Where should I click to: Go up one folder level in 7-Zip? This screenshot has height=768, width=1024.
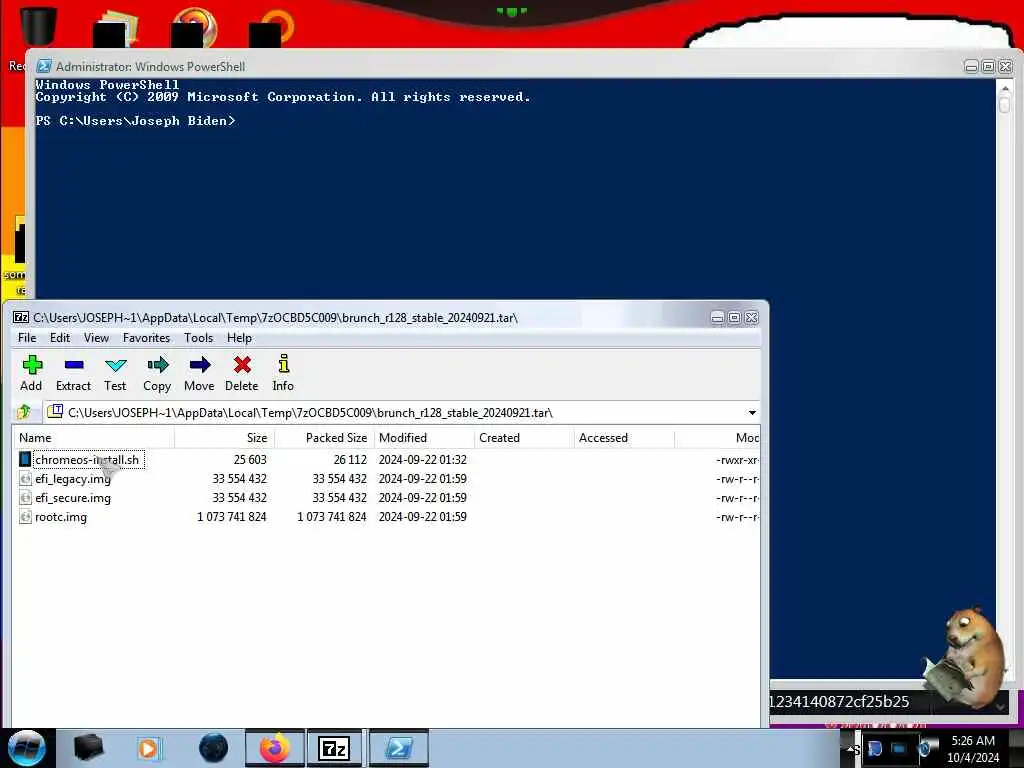click(25, 412)
